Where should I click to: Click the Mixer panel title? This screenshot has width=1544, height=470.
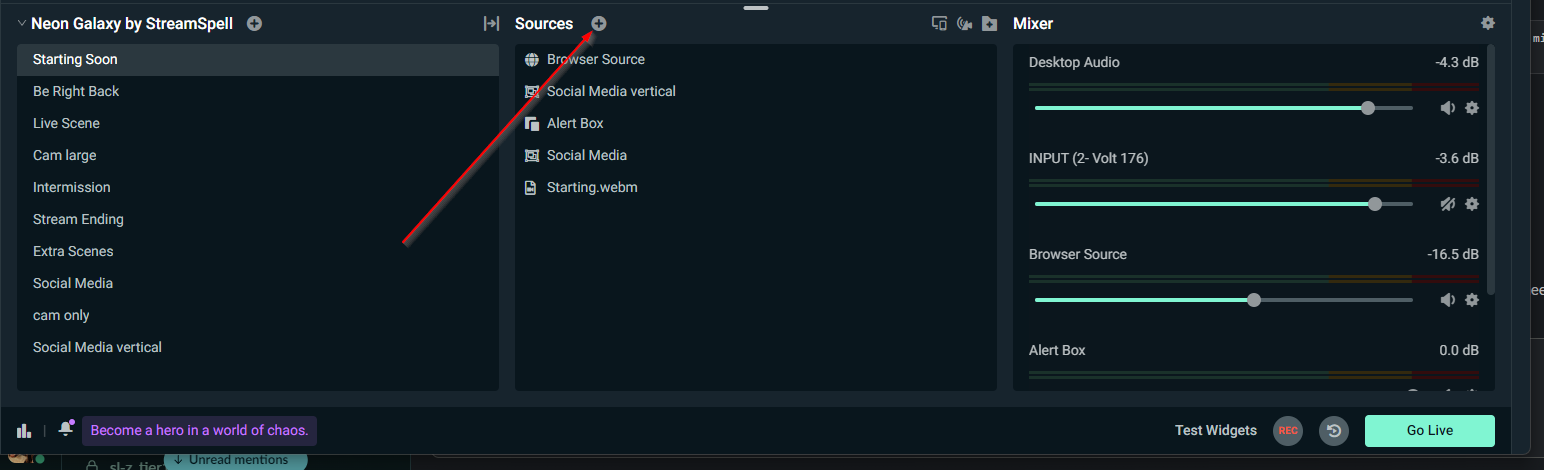1033,24
